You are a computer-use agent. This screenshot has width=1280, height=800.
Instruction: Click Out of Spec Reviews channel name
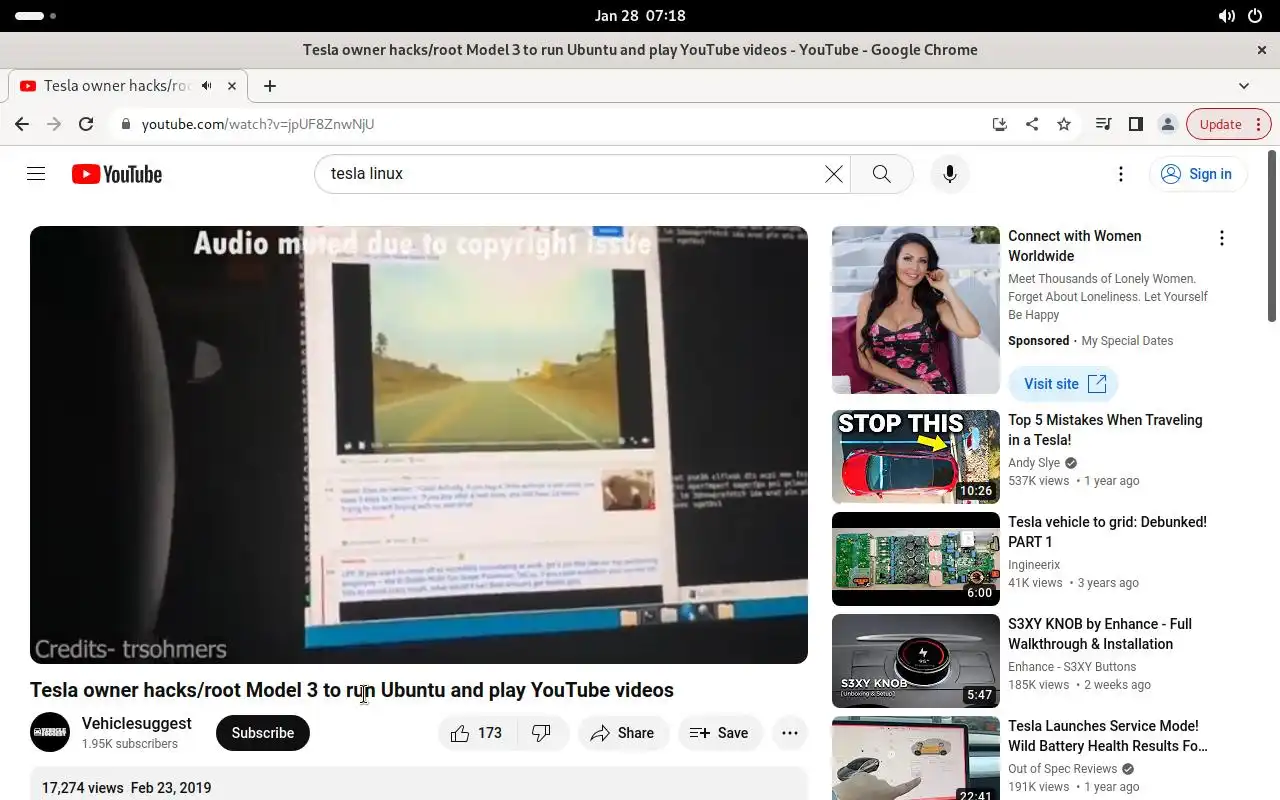pos(1063,769)
